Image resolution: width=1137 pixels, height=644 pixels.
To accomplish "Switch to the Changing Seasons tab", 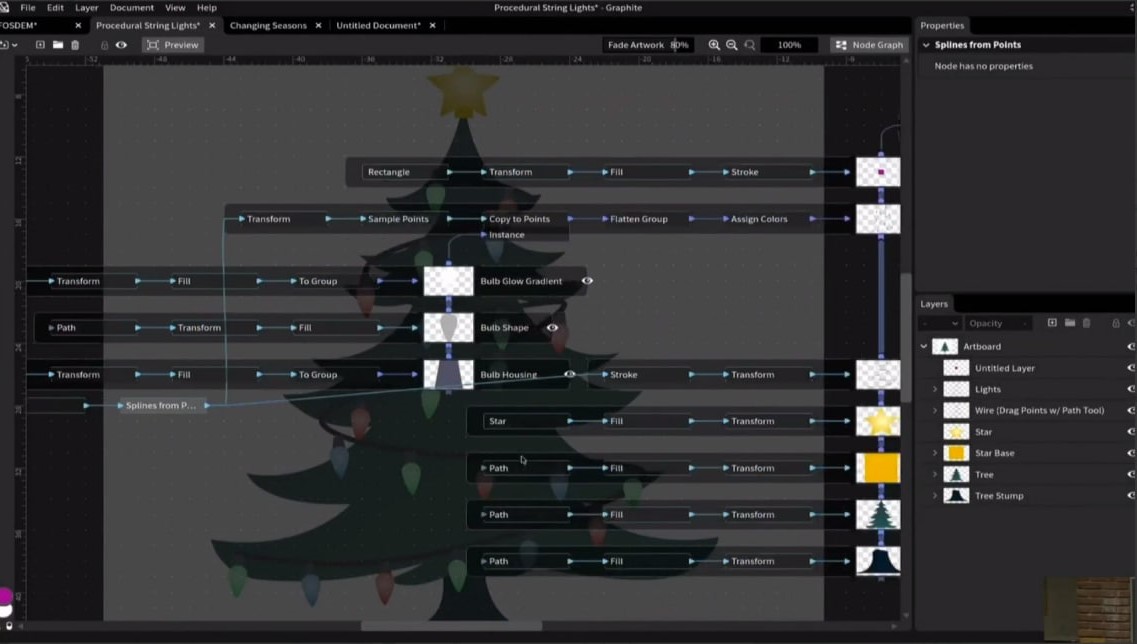I will pyautogui.click(x=268, y=25).
